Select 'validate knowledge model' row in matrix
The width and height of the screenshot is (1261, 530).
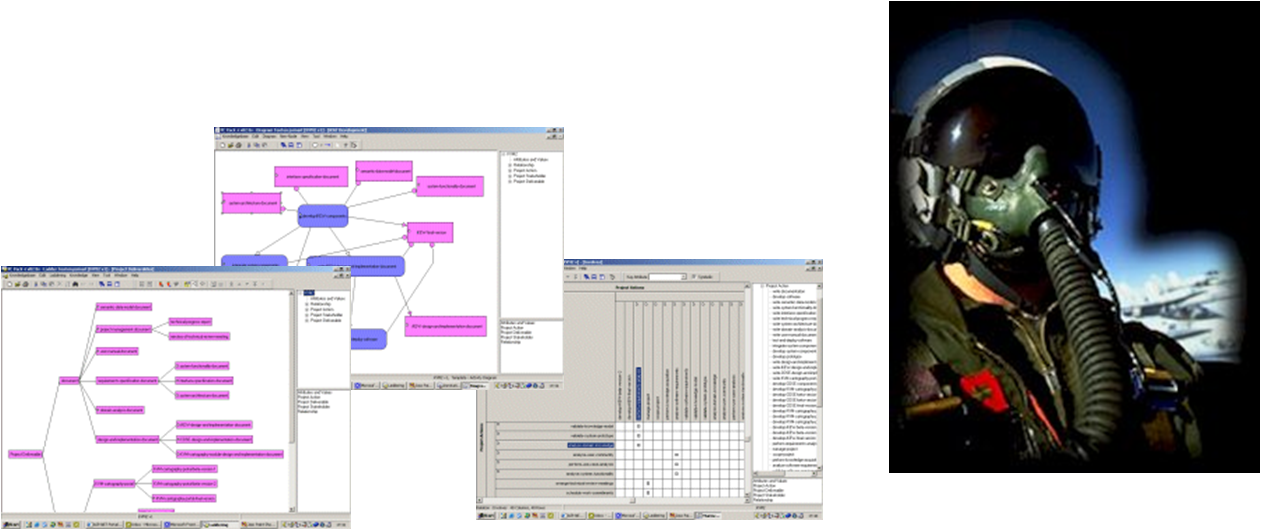[x=556, y=426]
